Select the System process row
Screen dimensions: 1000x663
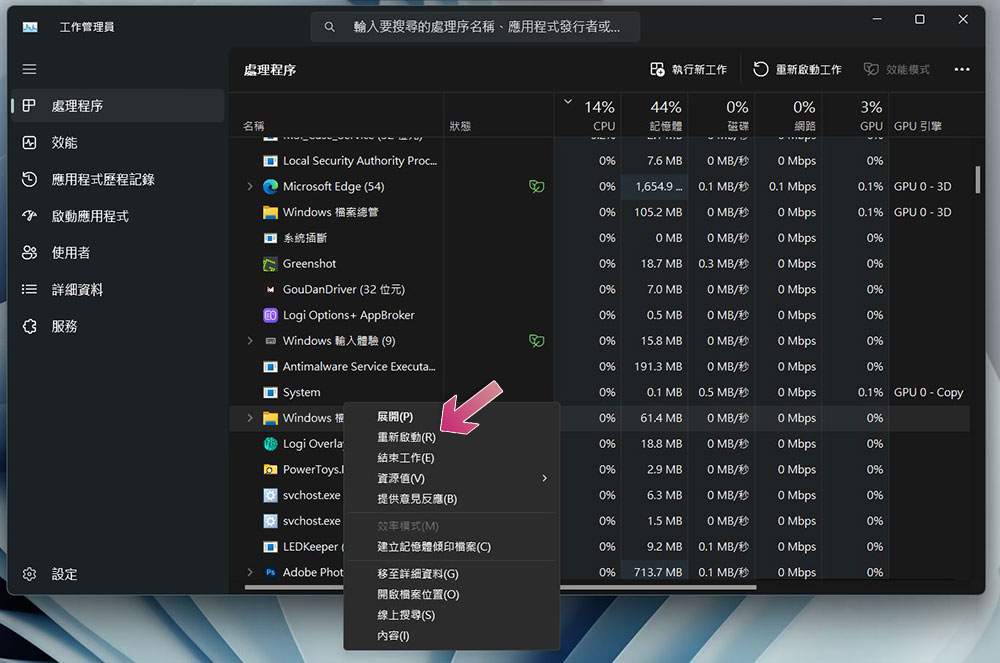tap(599, 392)
